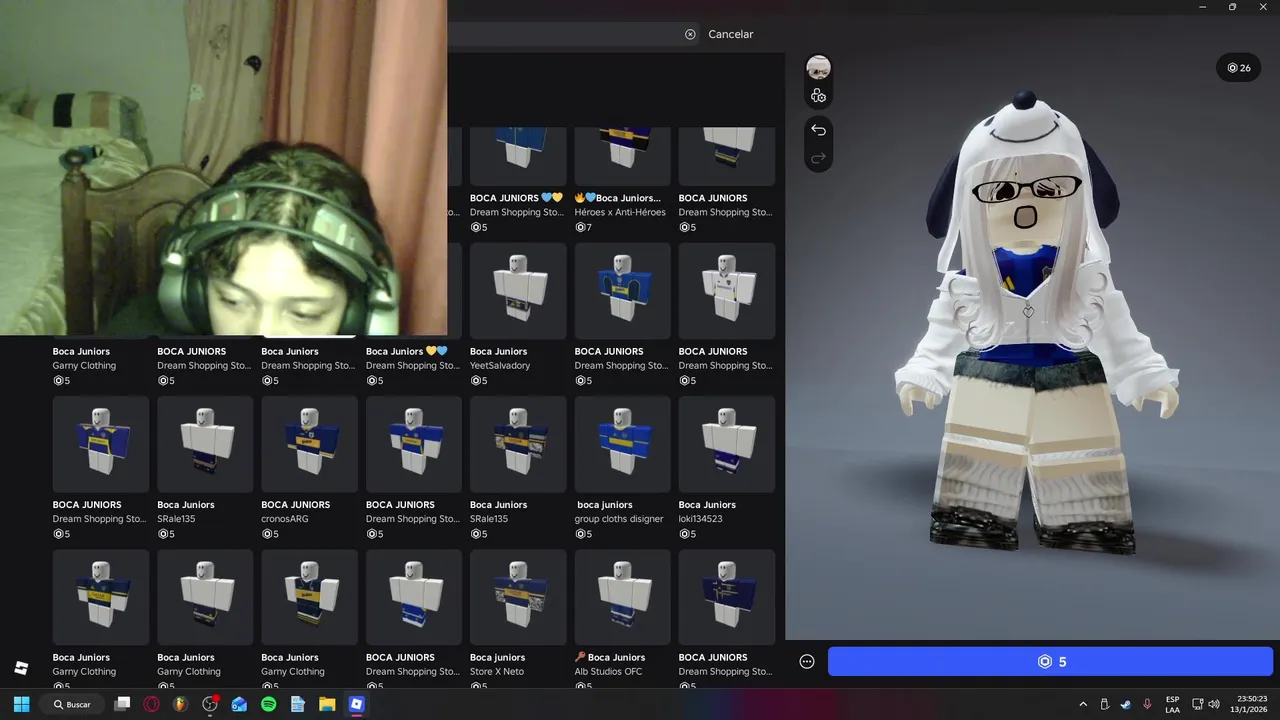Open creator link Store X Neto
Image resolution: width=1280 pixels, height=720 pixels.
(497, 672)
